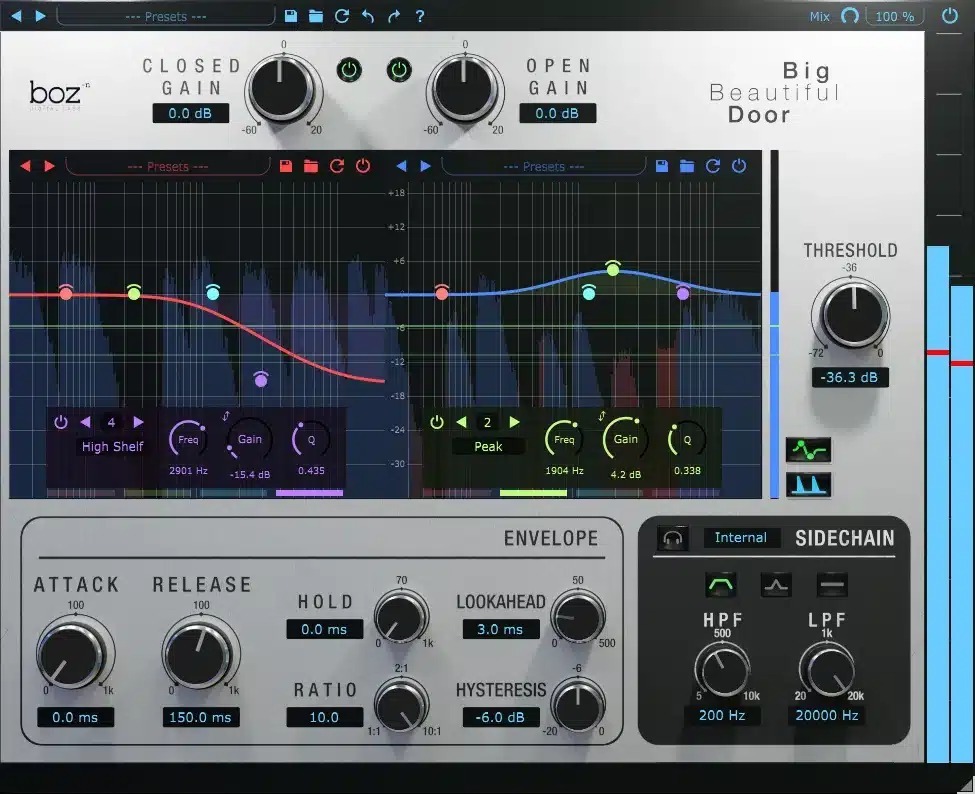Toggle power on the Closed Gain section
This screenshot has width=975, height=794.
click(x=349, y=70)
